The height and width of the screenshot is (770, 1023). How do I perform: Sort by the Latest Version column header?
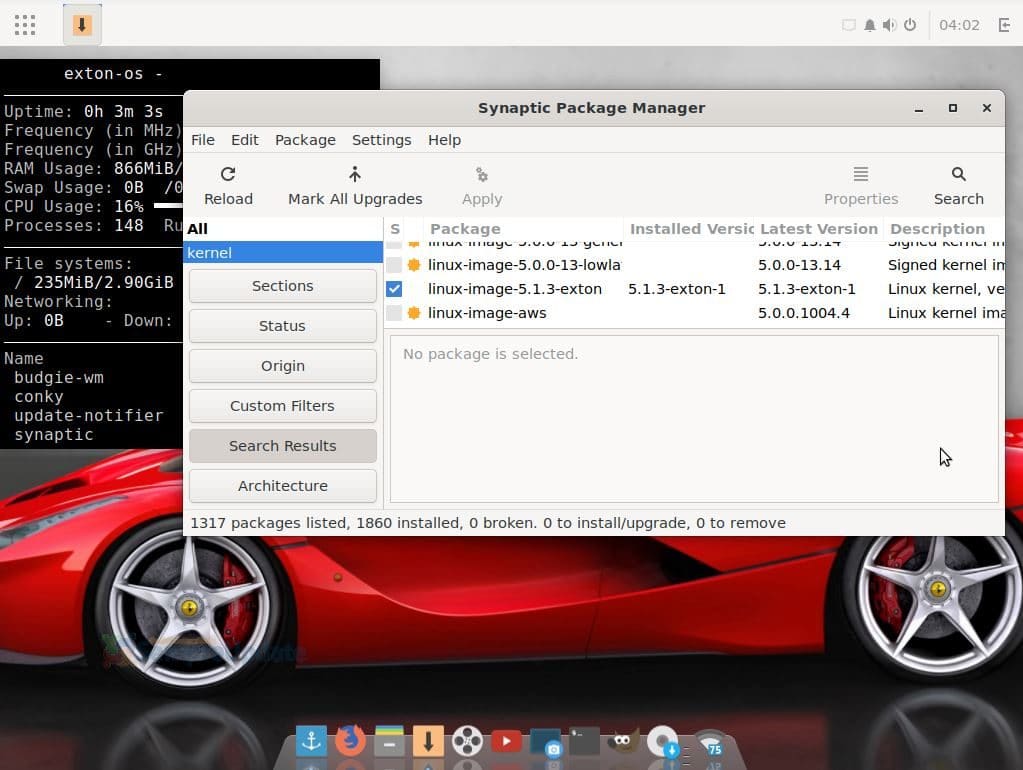819,229
